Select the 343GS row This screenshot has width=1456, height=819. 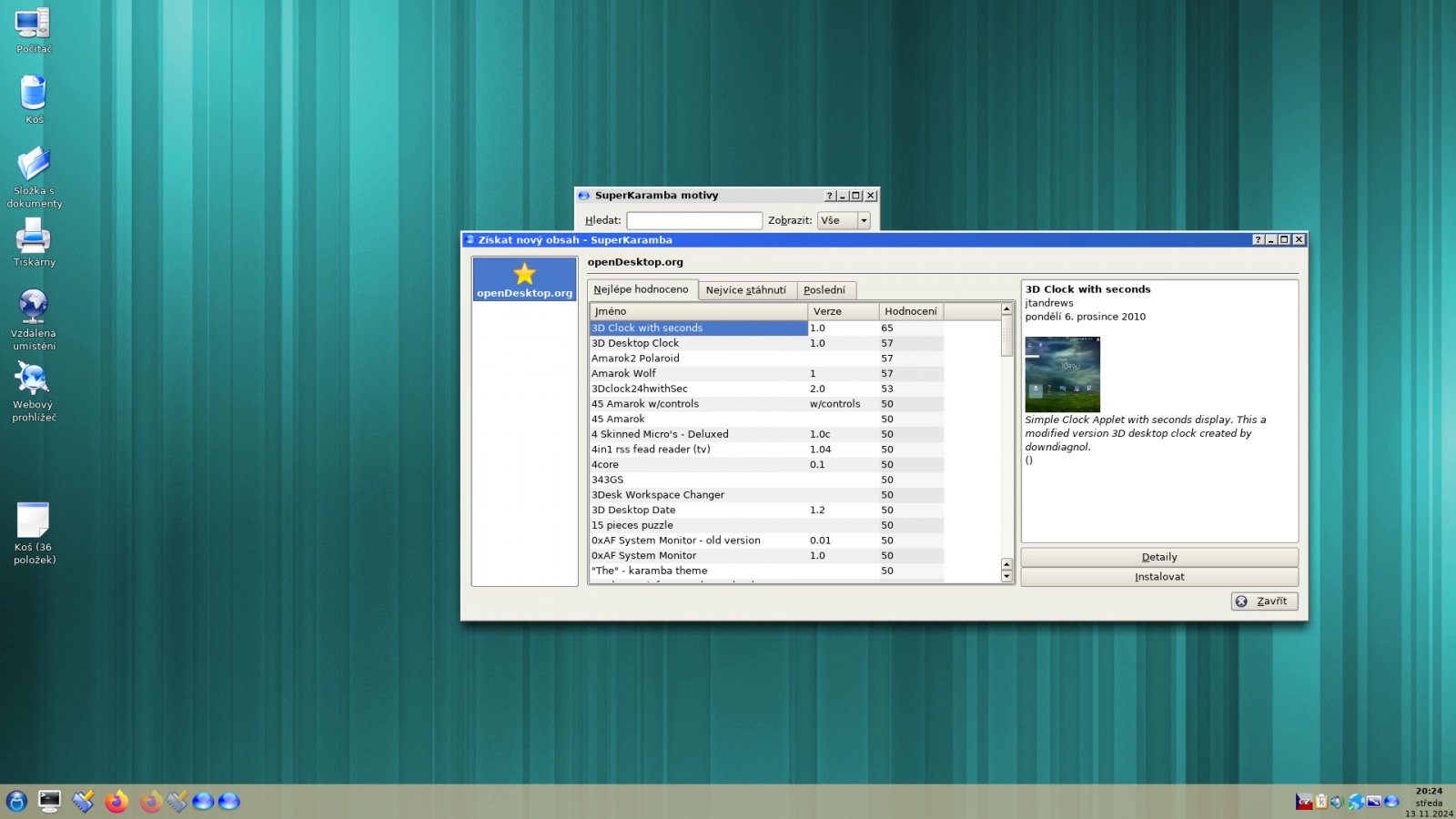766,480
